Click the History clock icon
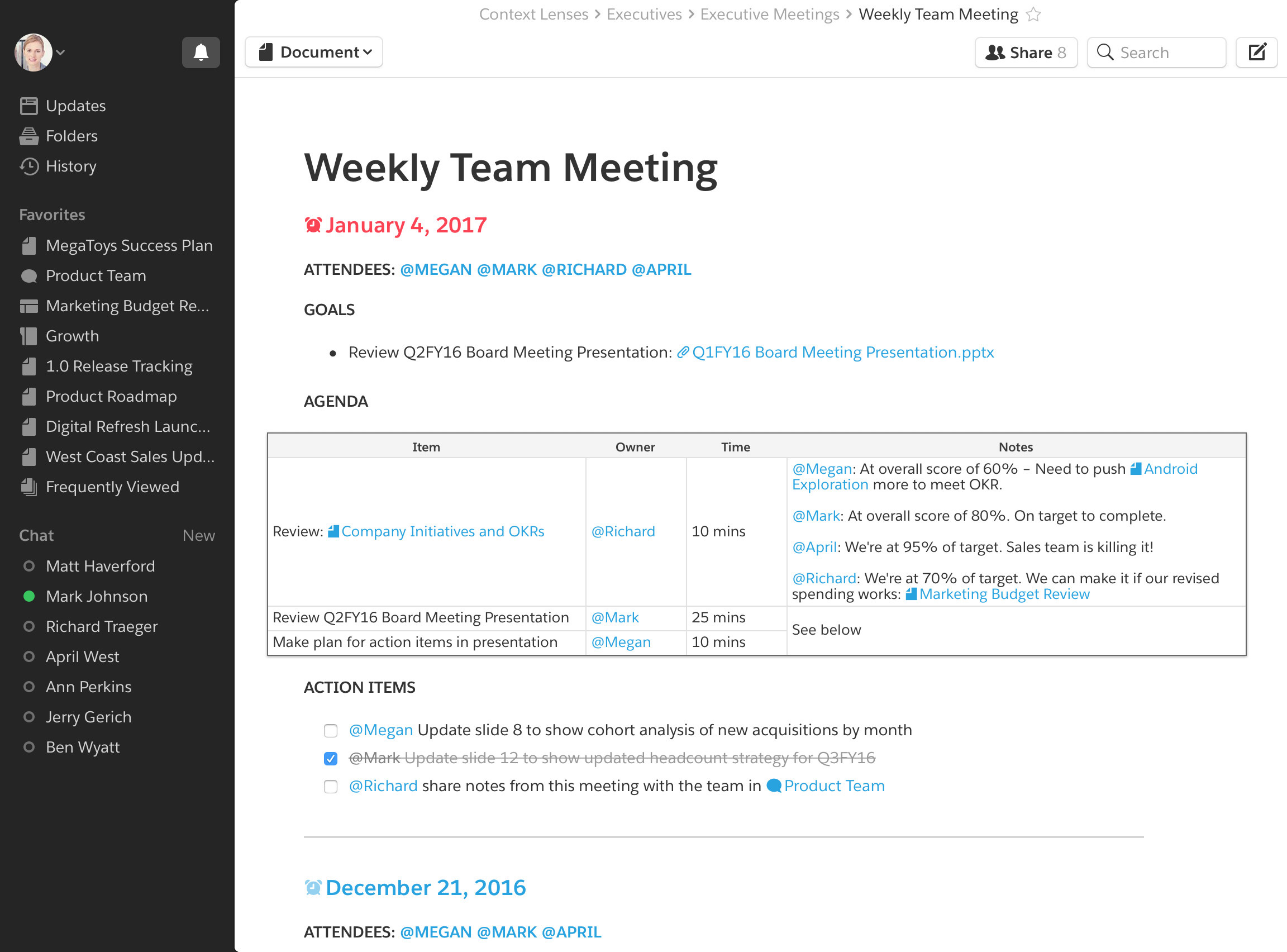 point(29,166)
